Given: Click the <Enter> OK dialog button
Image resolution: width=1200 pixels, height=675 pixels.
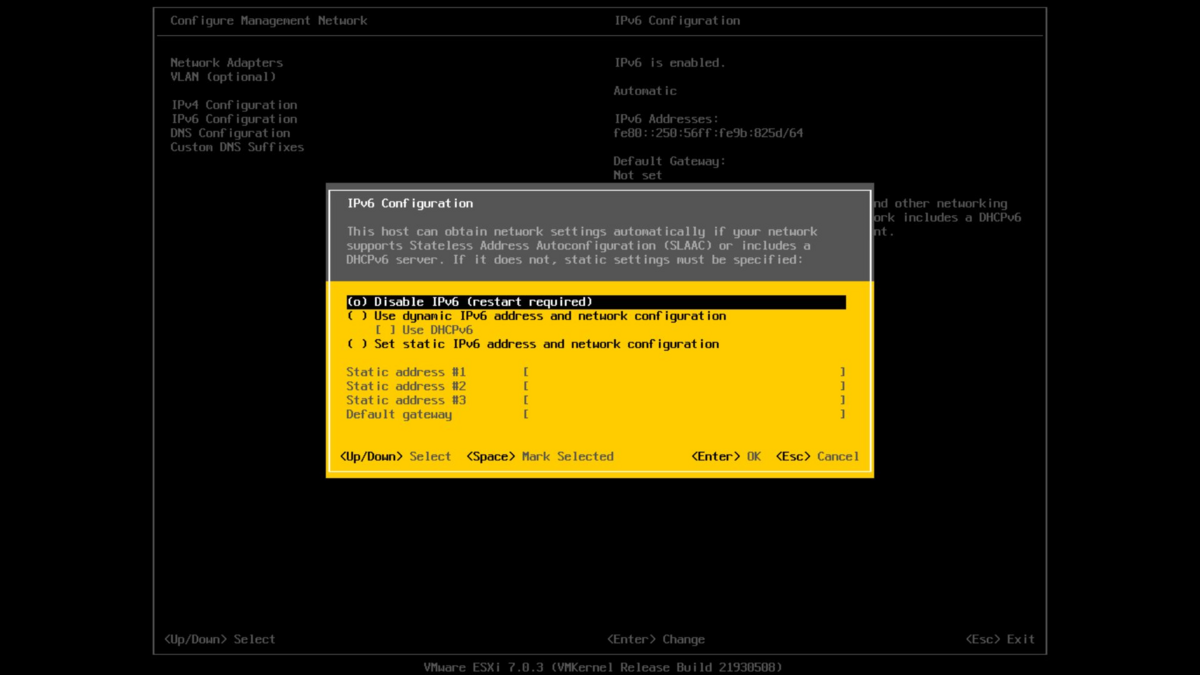Looking at the screenshot, I should [726, 457].
